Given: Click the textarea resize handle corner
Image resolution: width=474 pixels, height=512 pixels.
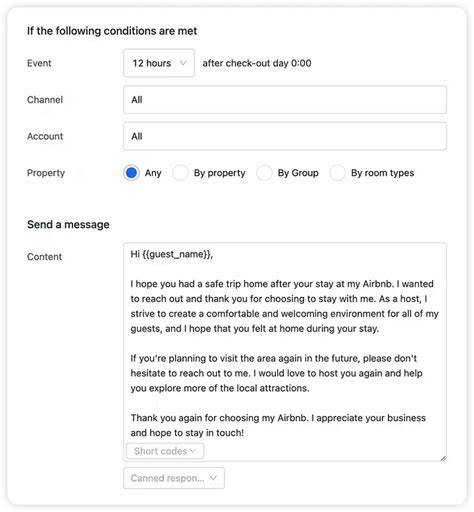Looking at the screenshot, I should [443, 458].
